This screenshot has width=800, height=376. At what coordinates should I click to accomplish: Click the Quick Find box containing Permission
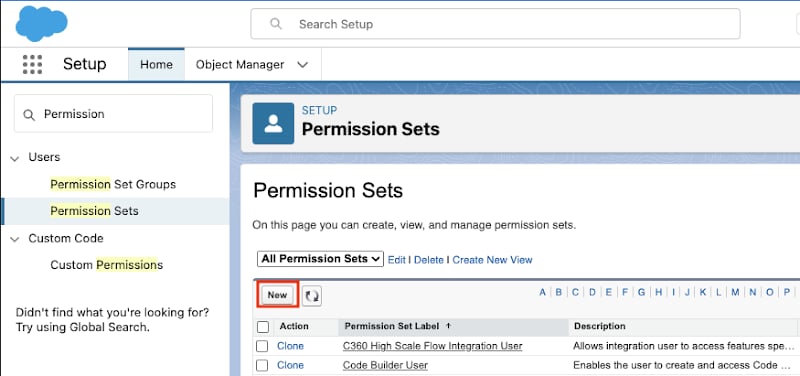(x=113, y=114)
